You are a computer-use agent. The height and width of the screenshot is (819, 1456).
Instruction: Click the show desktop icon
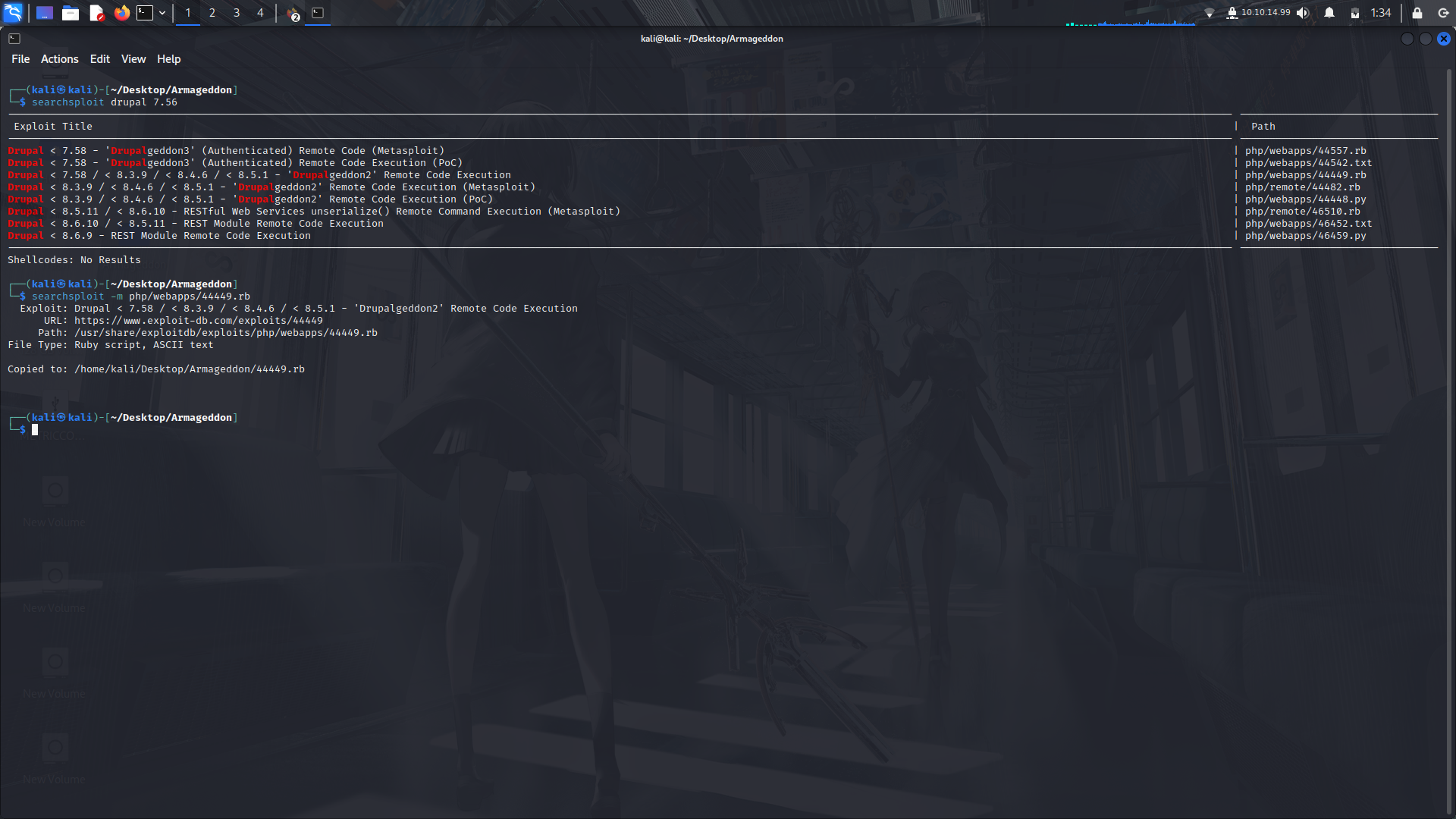45,13
